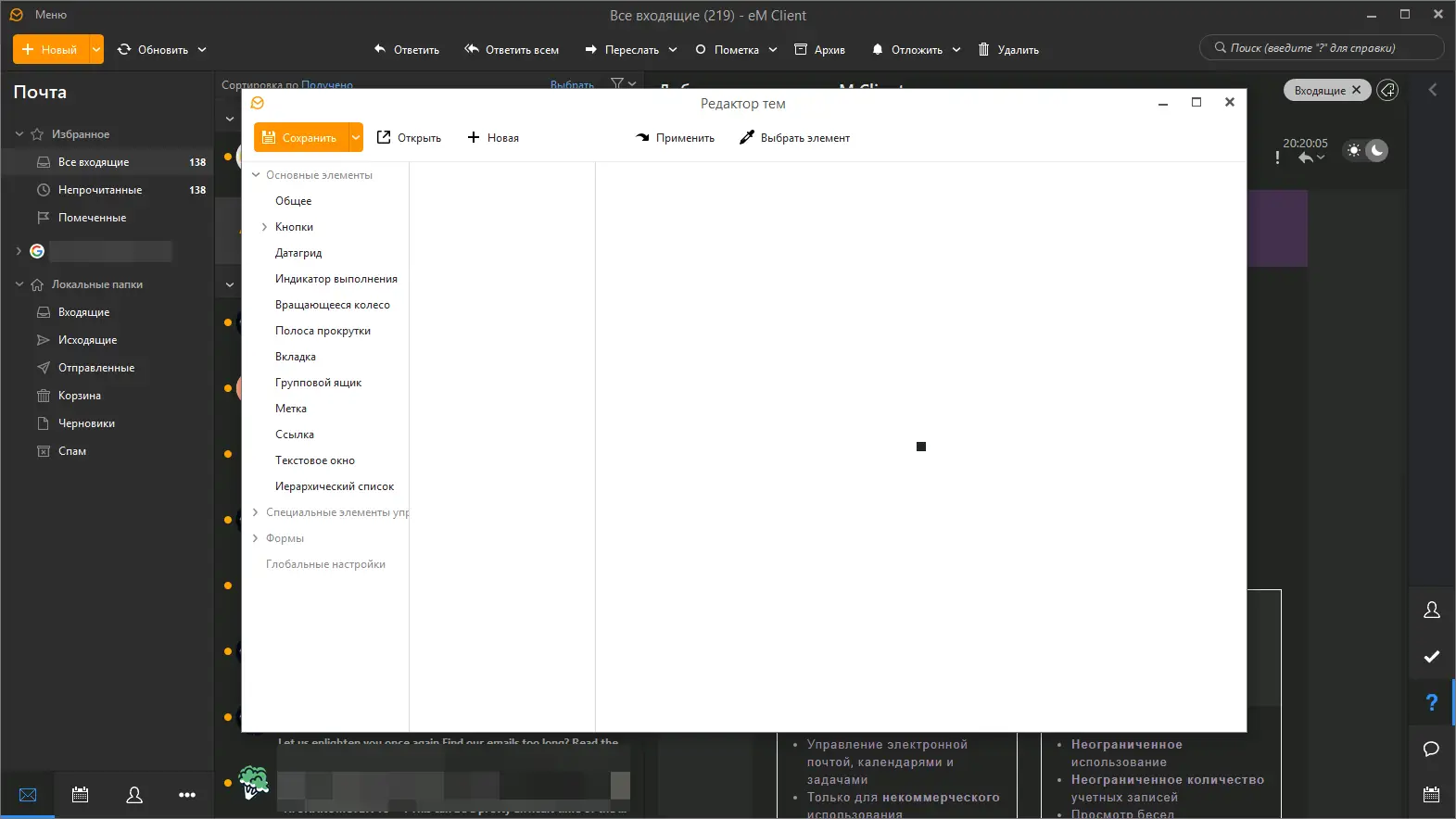This screenshot has width=1456, height=819.
Task: Remove the Входящие tag with its X
Action: tap(1357, 90)
